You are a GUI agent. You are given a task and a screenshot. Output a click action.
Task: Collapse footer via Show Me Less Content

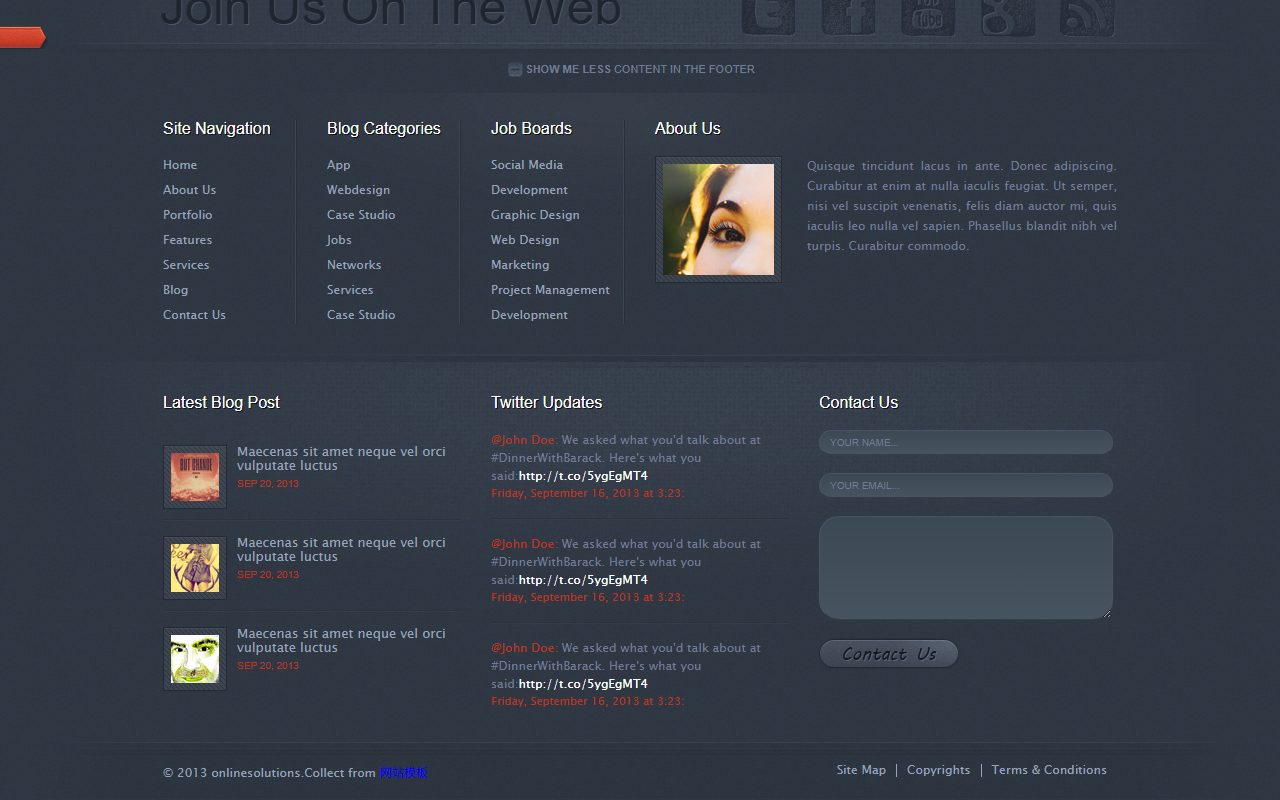point(631,69)
